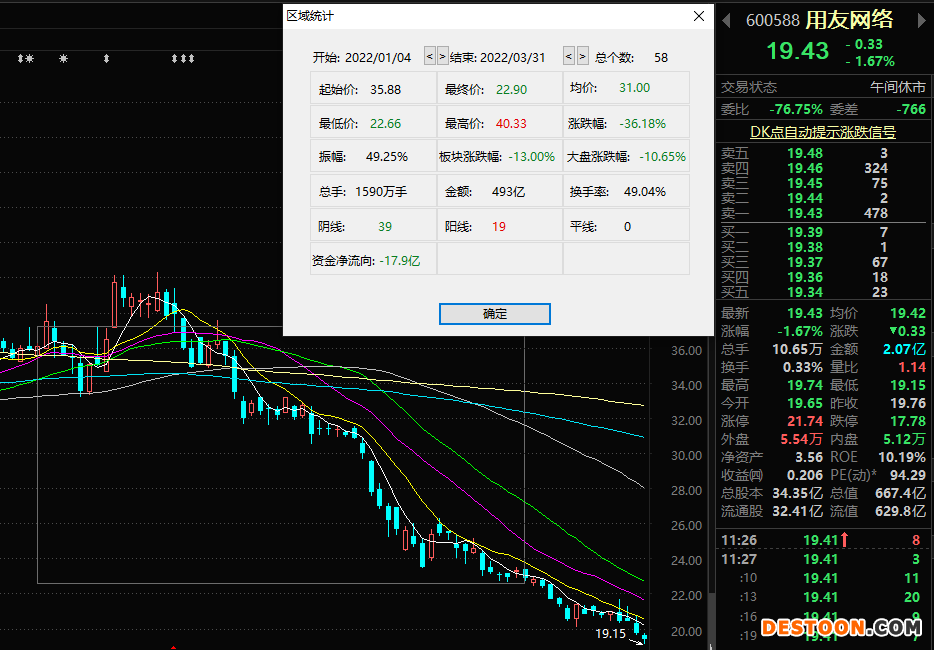The width and height of the screenshot is (934, 650).
Task: Click the 量比 1.14 value
Action: point(913,367)
